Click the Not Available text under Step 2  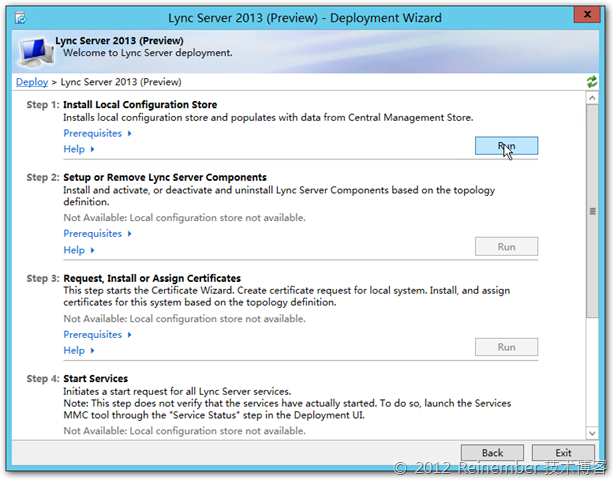click(x=184, y=218)
